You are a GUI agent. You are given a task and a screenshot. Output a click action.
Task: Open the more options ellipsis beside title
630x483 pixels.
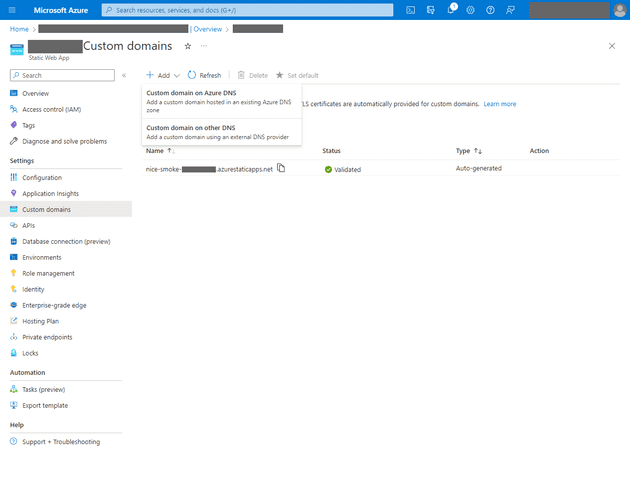tap(204, 46)
